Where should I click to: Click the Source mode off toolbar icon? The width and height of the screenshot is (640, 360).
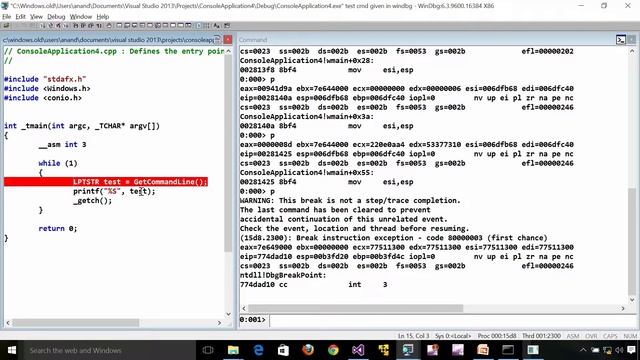(x=207, y=26)
